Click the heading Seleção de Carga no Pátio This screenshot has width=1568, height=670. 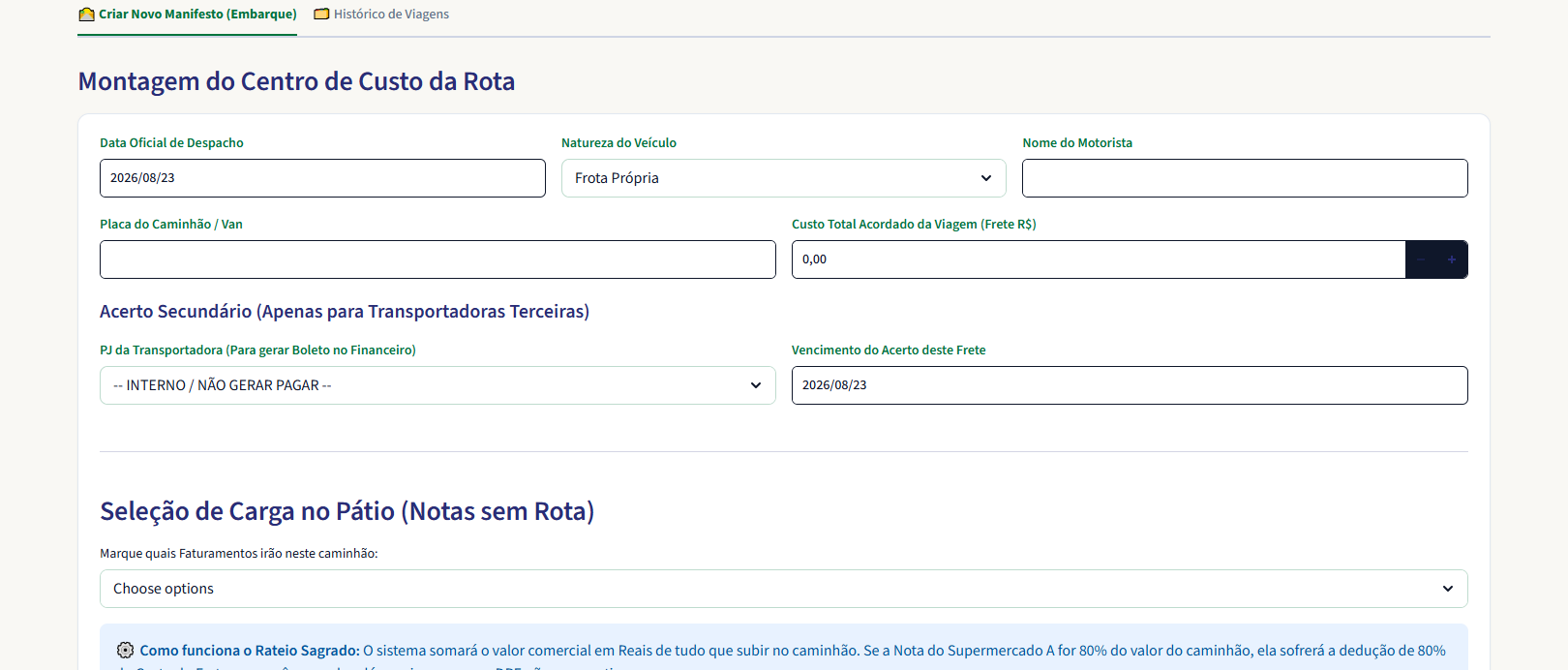point(347,511)
